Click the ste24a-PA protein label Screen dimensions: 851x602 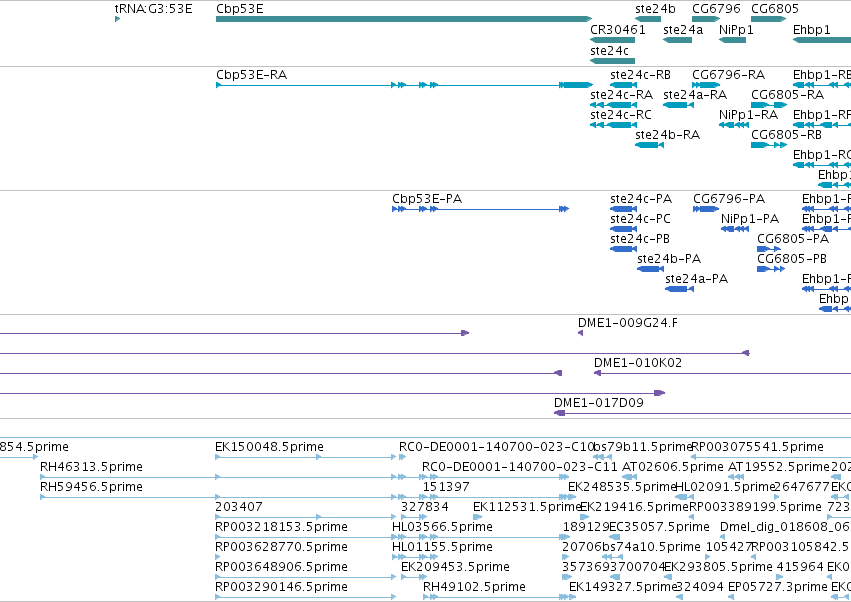coord(696,279)
